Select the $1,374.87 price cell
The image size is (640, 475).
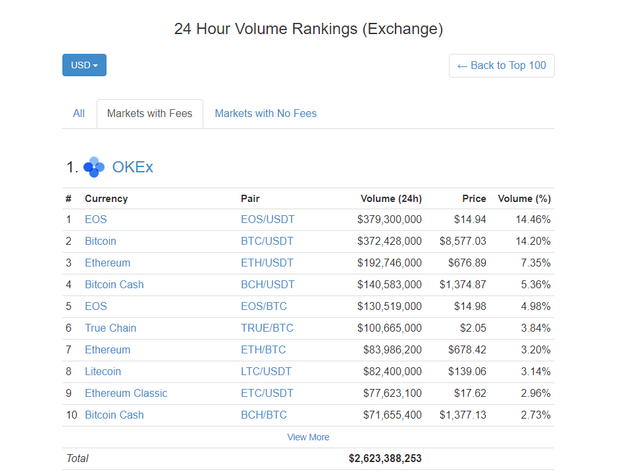463,284
